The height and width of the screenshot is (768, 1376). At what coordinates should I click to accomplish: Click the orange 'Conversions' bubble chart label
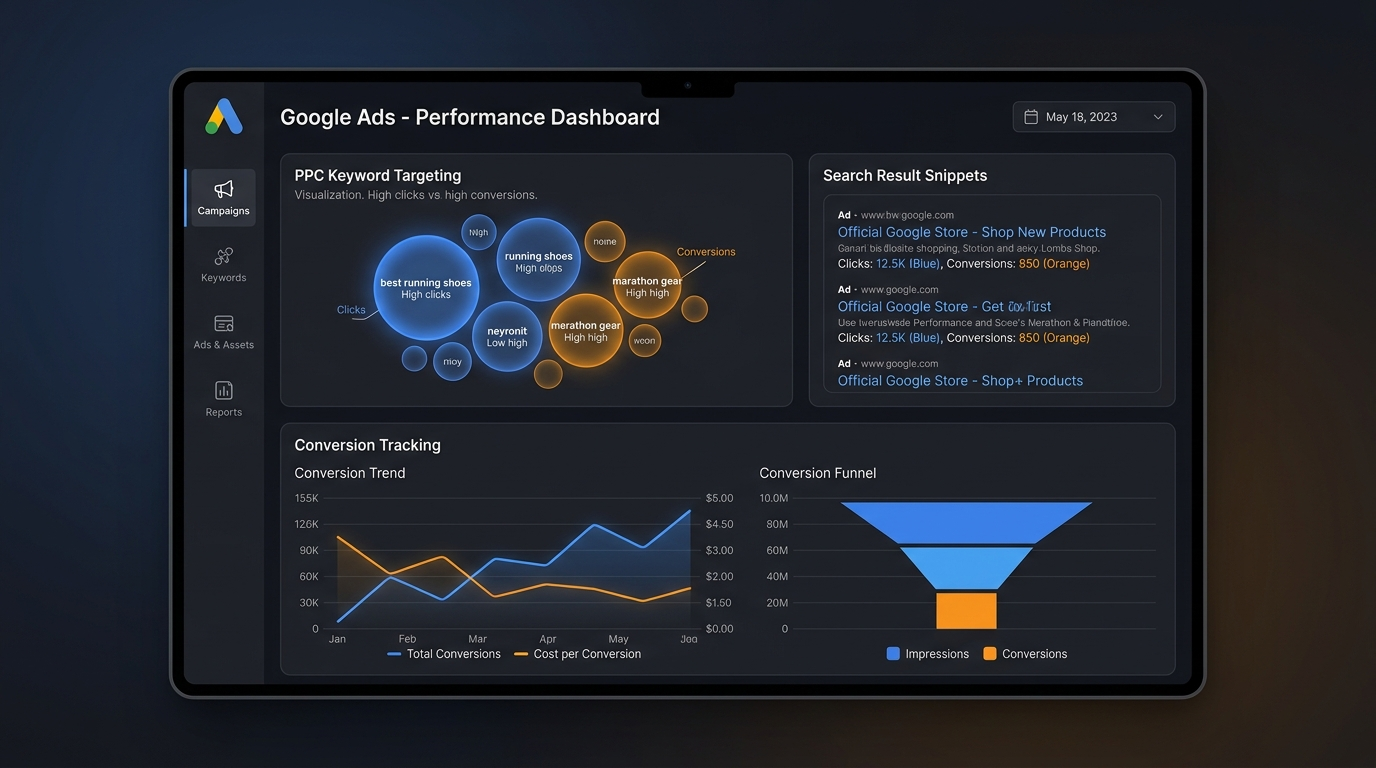coord(706,252)
